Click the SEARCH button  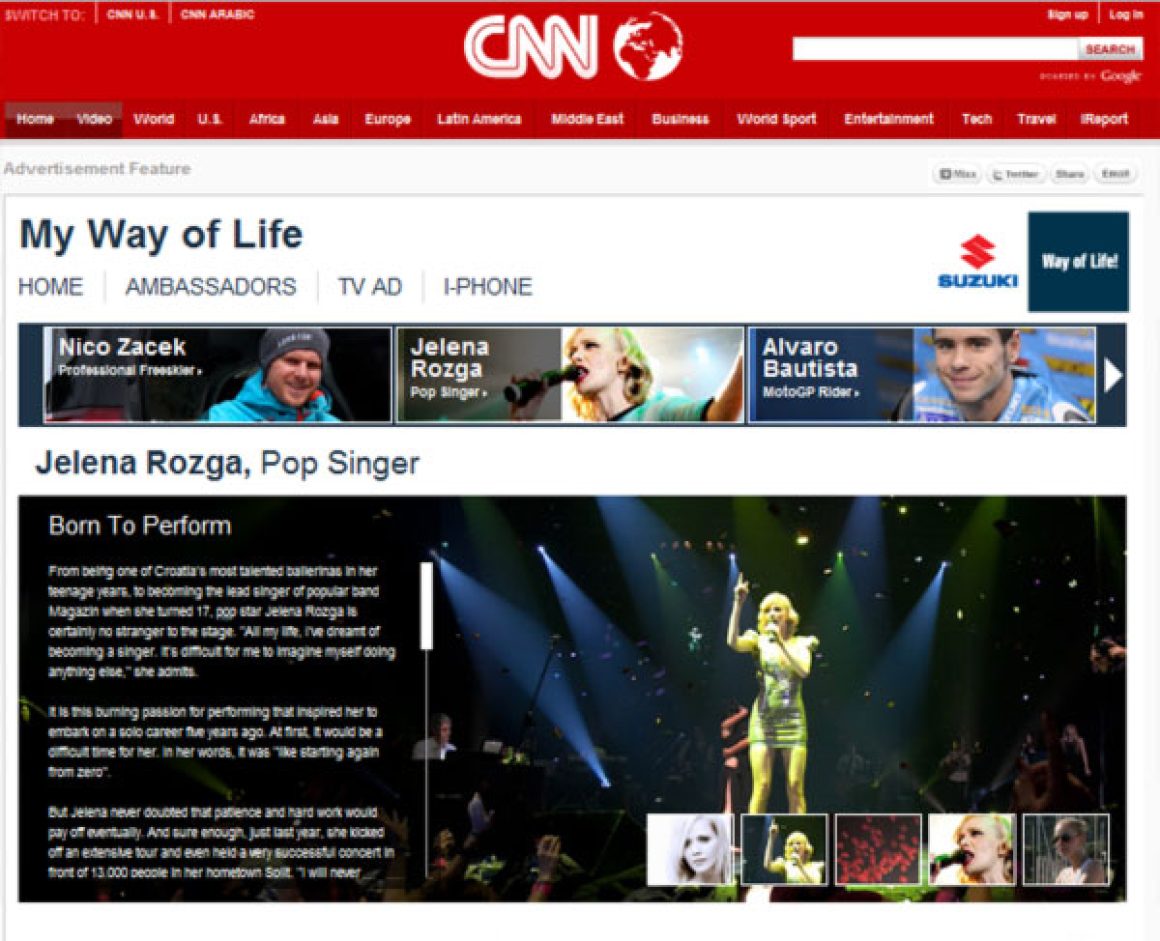coord(1110,49)
